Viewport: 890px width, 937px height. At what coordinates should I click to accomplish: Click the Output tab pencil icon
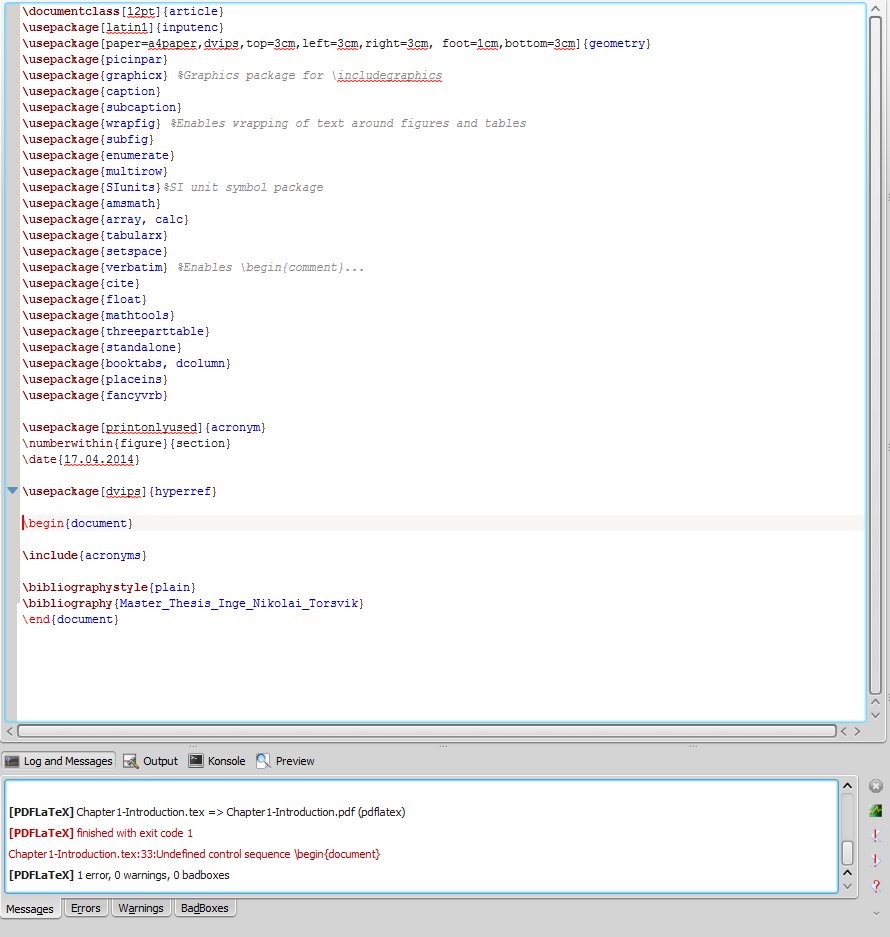click(130, 761)
